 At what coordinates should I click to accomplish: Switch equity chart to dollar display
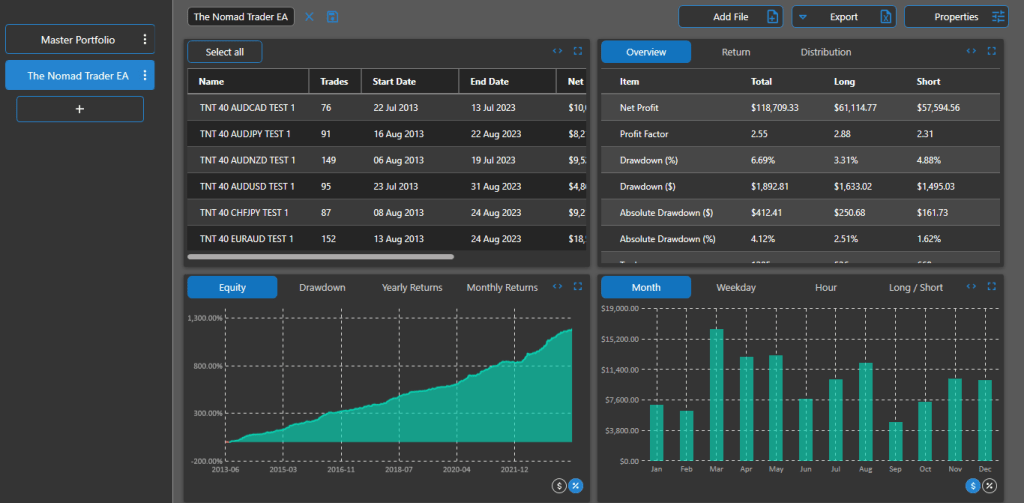pos(559,486)
